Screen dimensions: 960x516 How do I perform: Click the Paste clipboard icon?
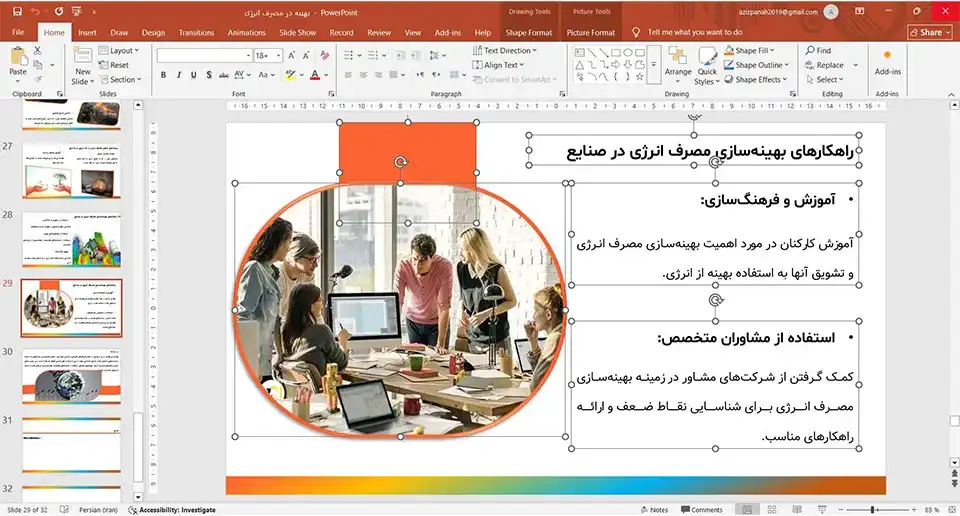coord(18,56)
